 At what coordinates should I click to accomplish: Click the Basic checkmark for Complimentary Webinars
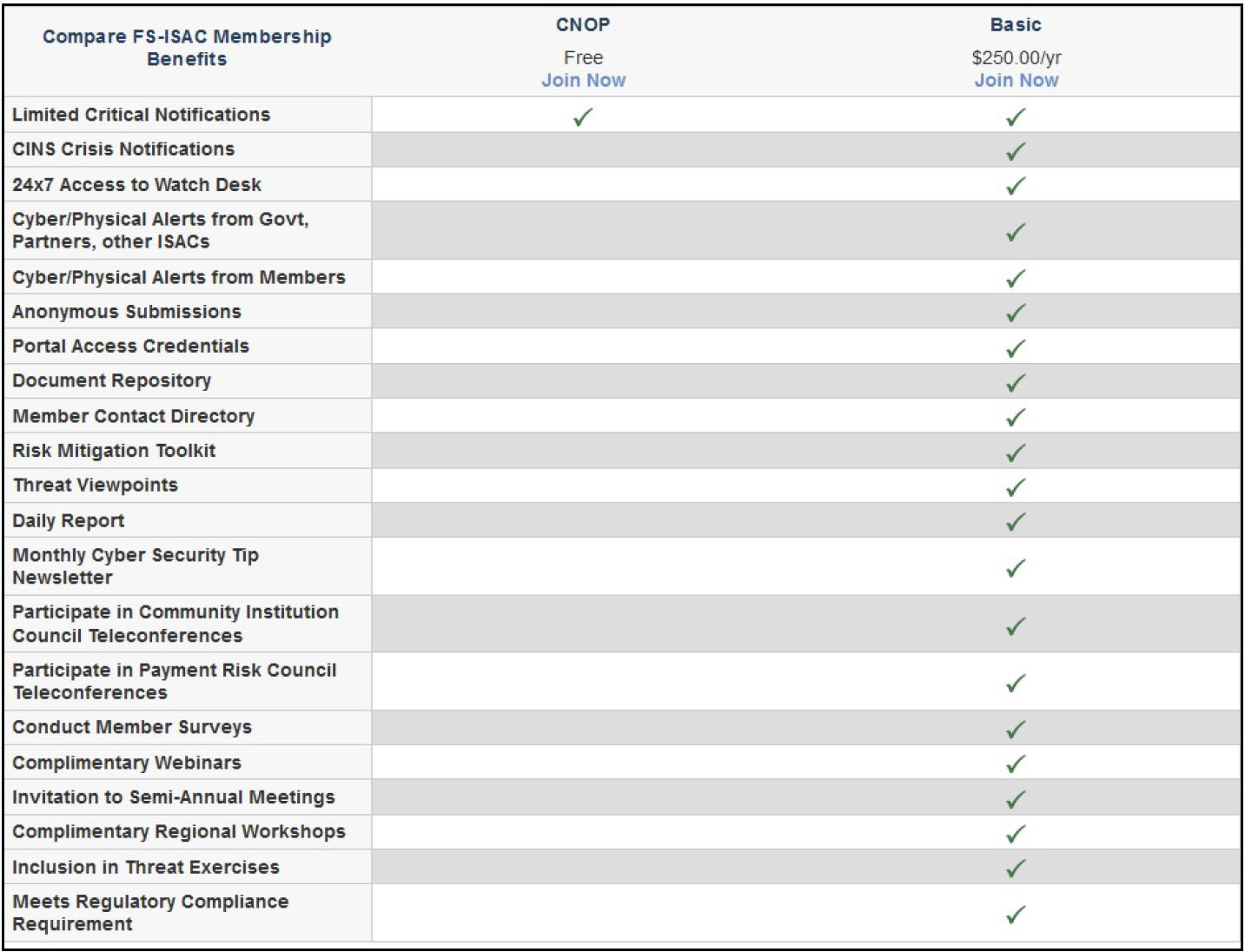[x=1015, y=764]
